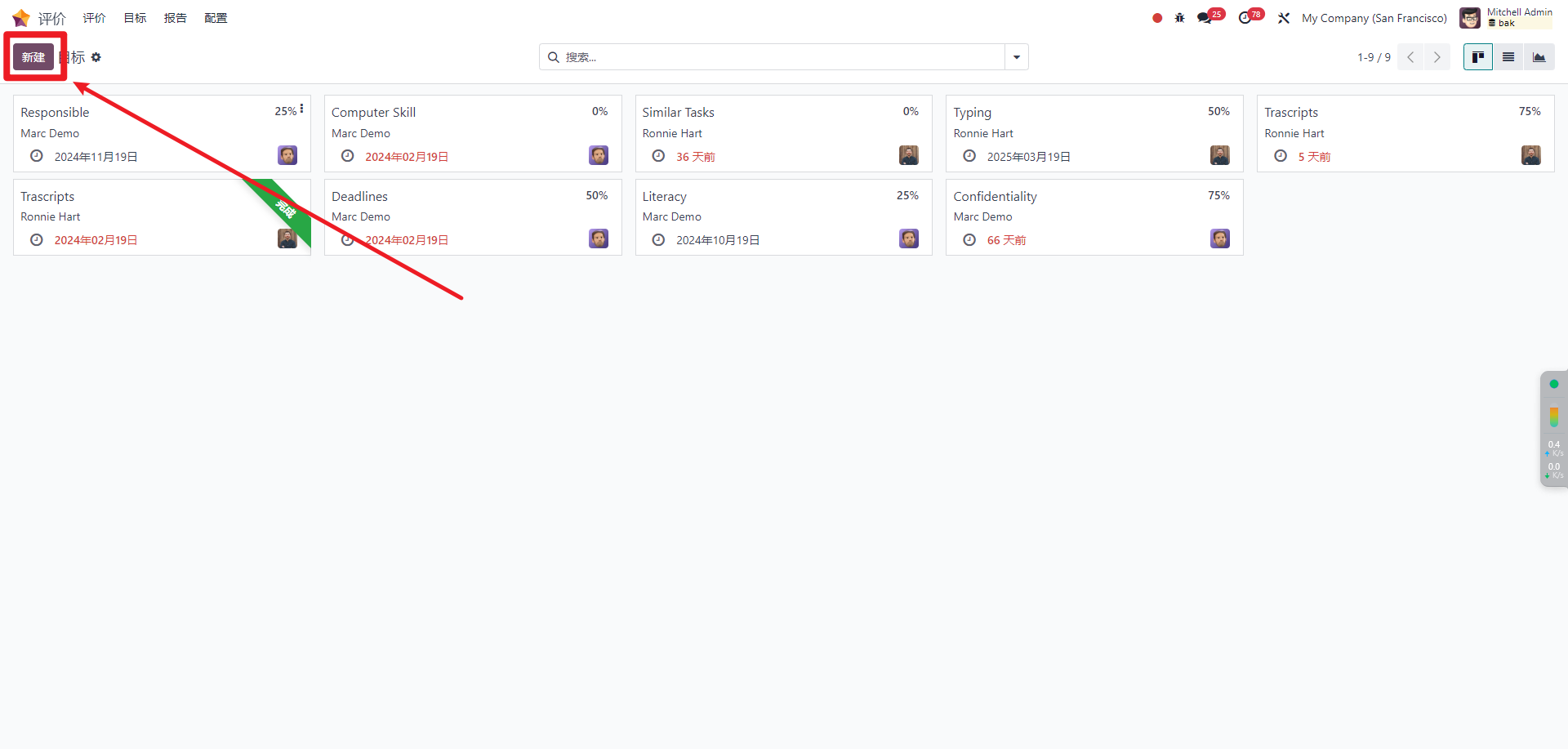Open the debug bug icon menu
The width and height of the screenshot is (1568, 749).
coord(1179,18)
